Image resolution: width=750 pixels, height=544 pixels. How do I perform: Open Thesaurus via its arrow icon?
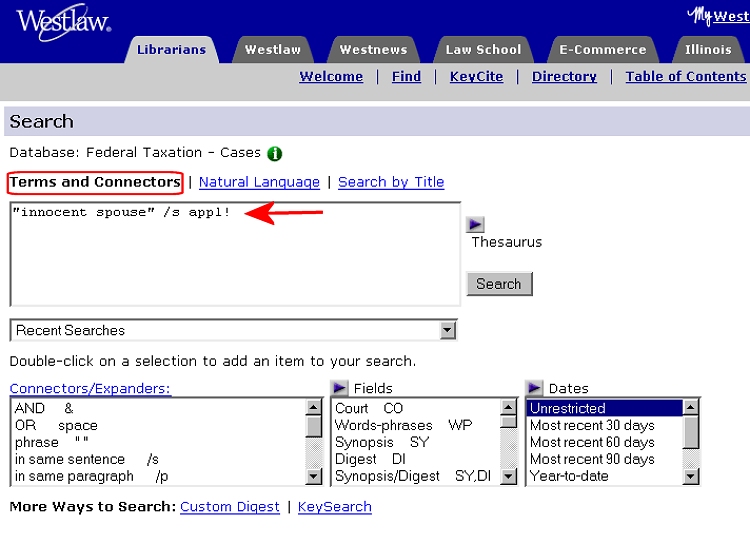click(x=475, y=224)
